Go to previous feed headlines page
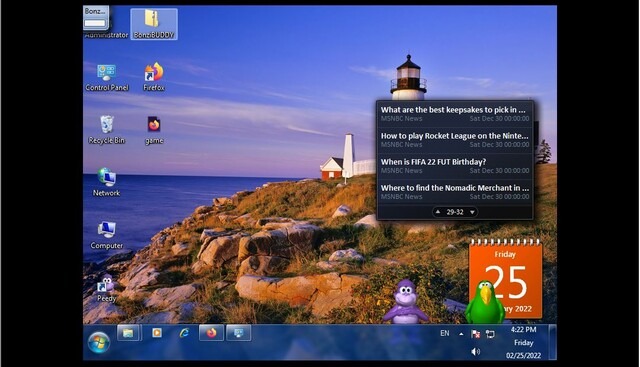This screenshot has height=367, width=640. coord(438,212)
